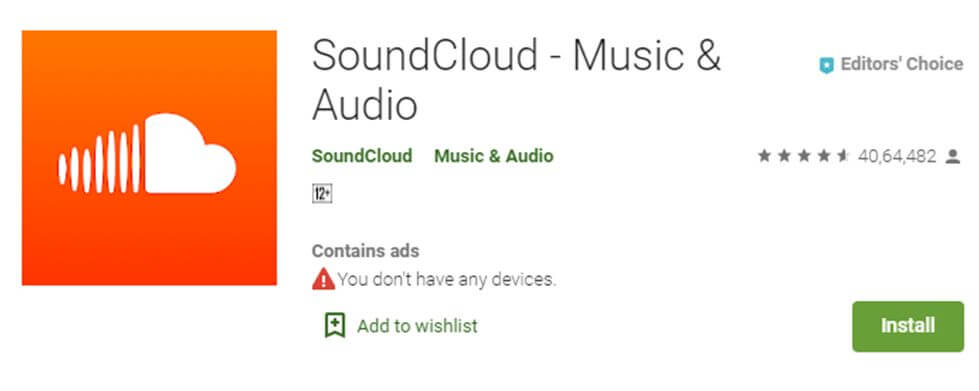Image resolution: width=979 pixels, height=391 pixels.
Task: Click the white cloud in the logo
Action: [190, 154]
